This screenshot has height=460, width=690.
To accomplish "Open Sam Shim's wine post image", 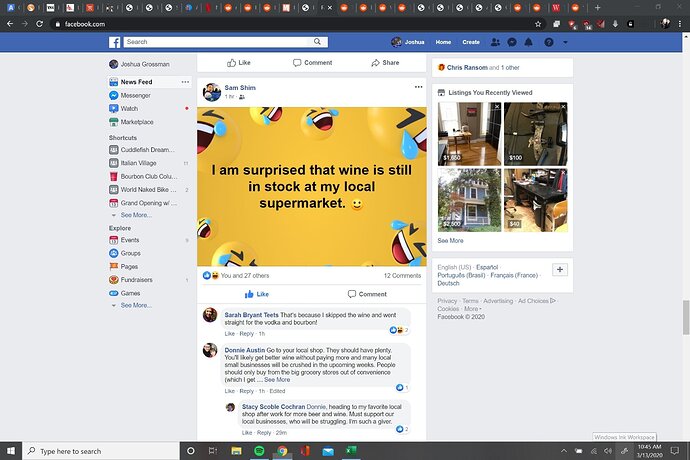I will click(312, 187).
